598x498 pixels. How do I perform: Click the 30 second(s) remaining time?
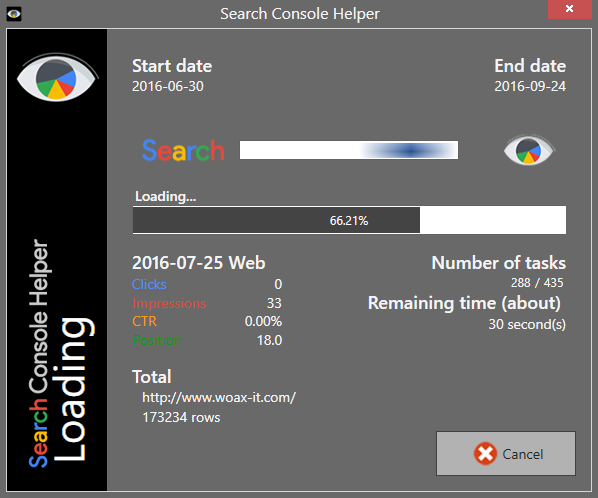(x=527, y=324)
